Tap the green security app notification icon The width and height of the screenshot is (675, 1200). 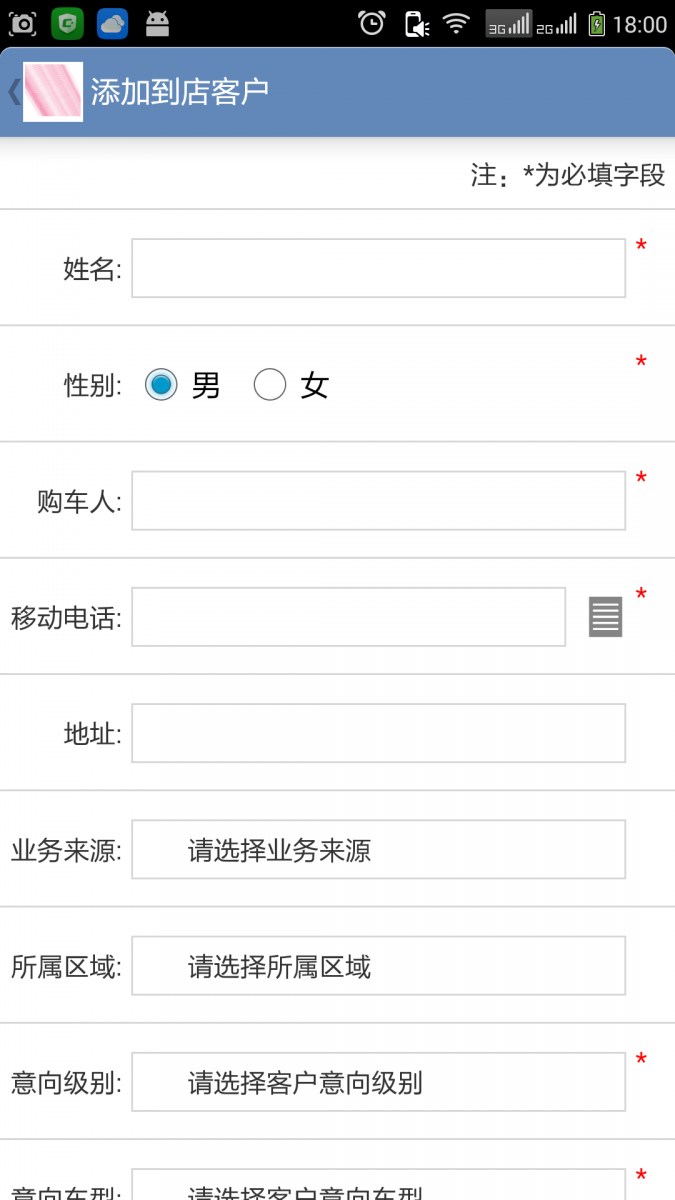tap(67, 24)
